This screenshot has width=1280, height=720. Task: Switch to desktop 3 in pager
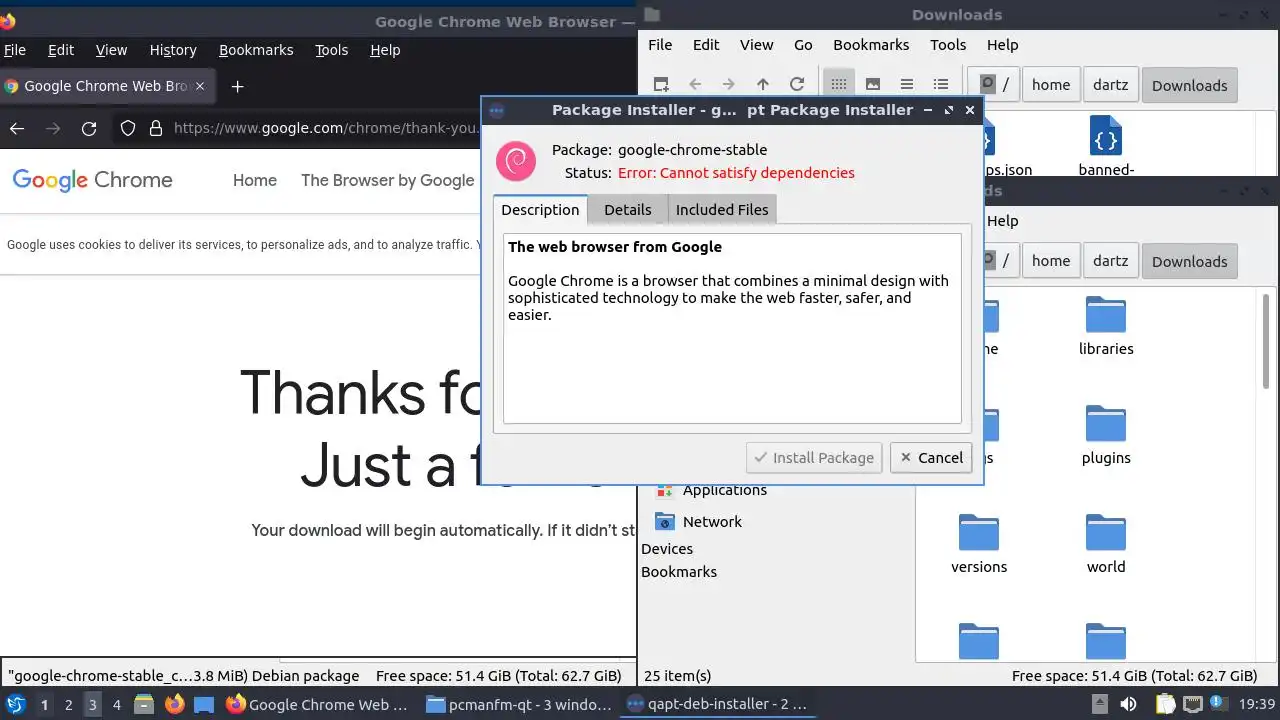point(92,704)
